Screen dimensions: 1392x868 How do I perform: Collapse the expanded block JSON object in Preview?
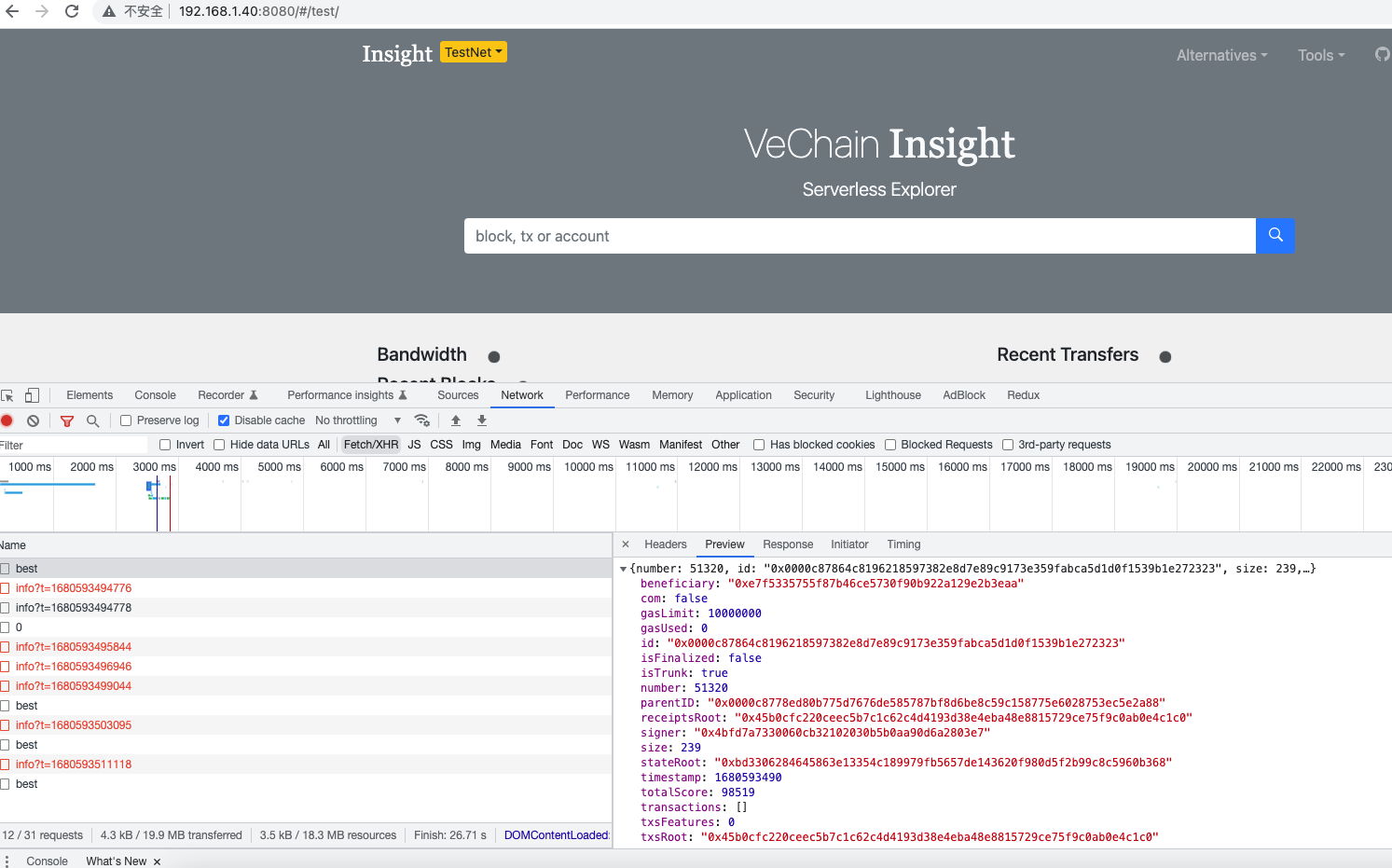(x=623, y=568)
